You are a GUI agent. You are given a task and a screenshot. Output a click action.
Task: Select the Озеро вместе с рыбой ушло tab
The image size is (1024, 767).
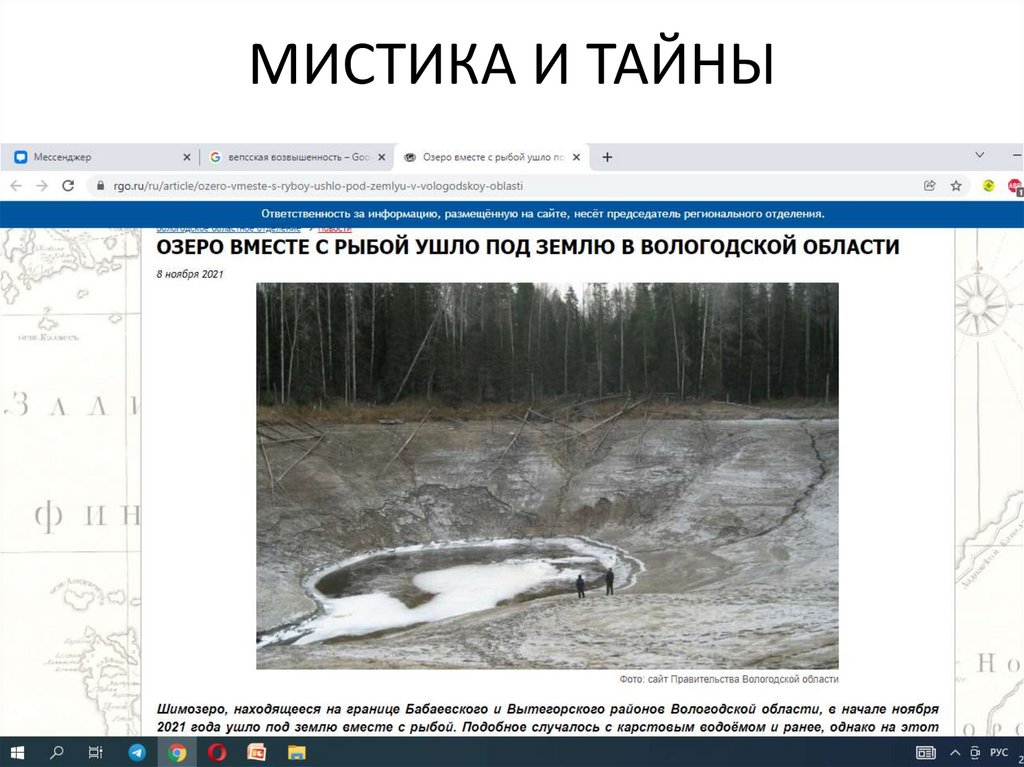492,157
